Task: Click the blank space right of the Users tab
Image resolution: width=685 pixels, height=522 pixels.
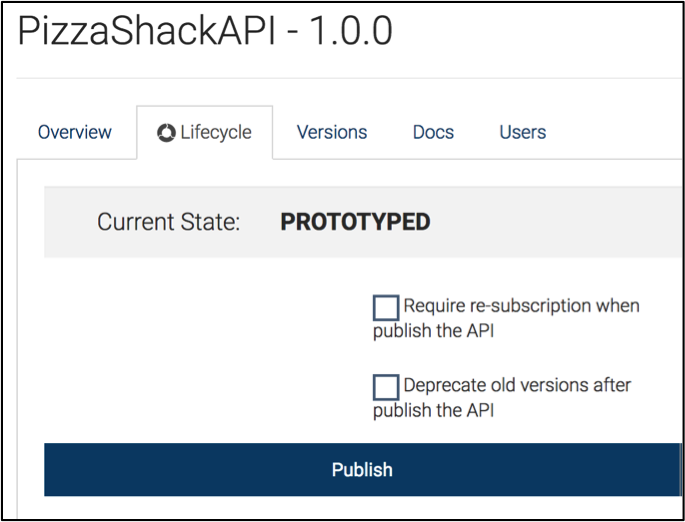Action: coord(615,132)
